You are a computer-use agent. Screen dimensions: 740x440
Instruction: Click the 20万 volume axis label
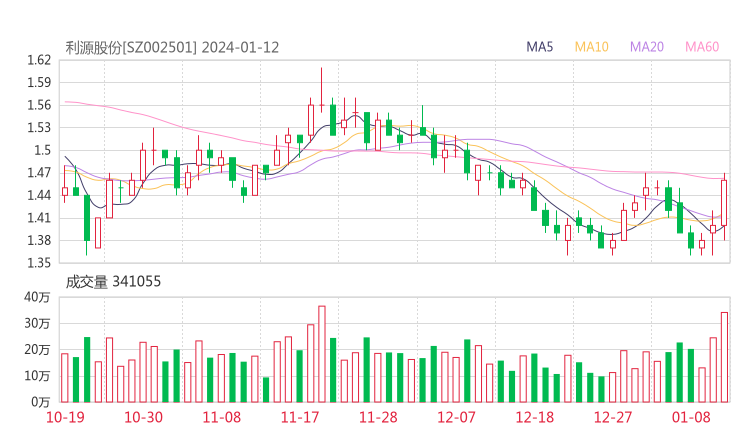point(37,350)
